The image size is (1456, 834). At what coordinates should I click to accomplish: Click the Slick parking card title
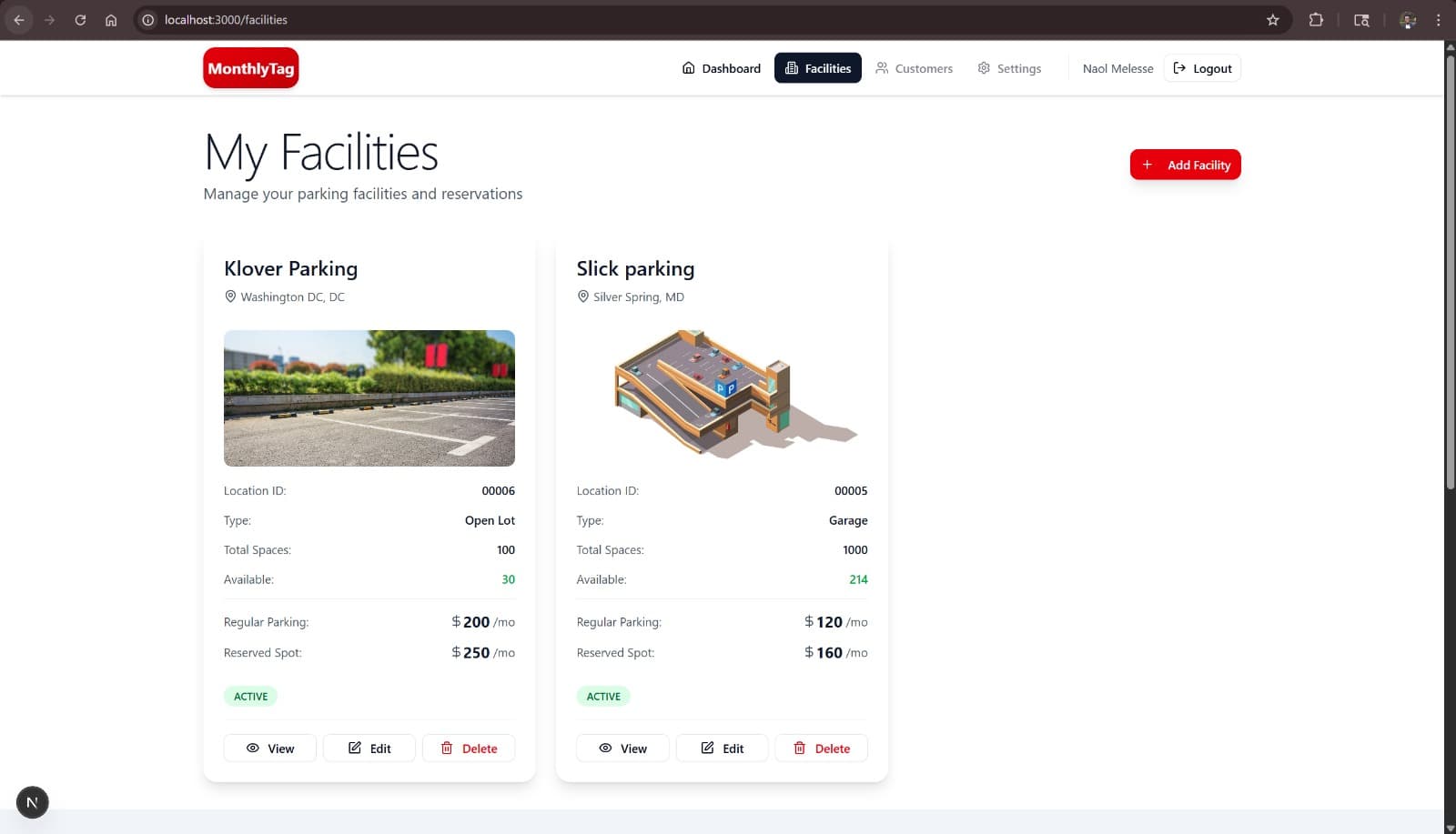[635, 268]
